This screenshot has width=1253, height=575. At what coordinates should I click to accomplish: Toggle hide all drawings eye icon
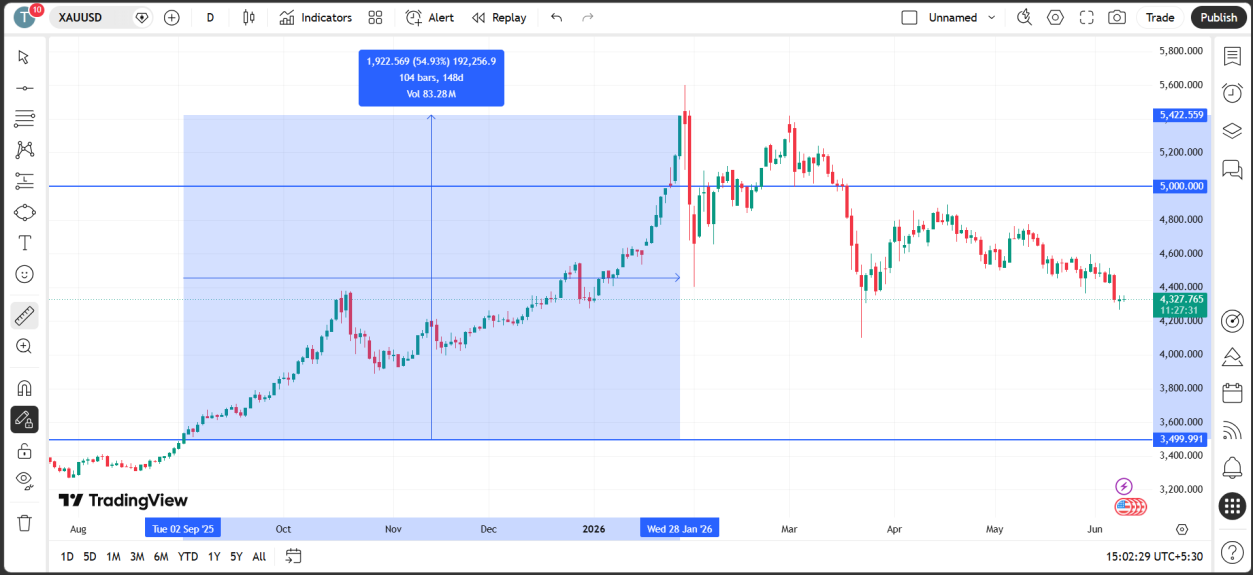[24, 481]
